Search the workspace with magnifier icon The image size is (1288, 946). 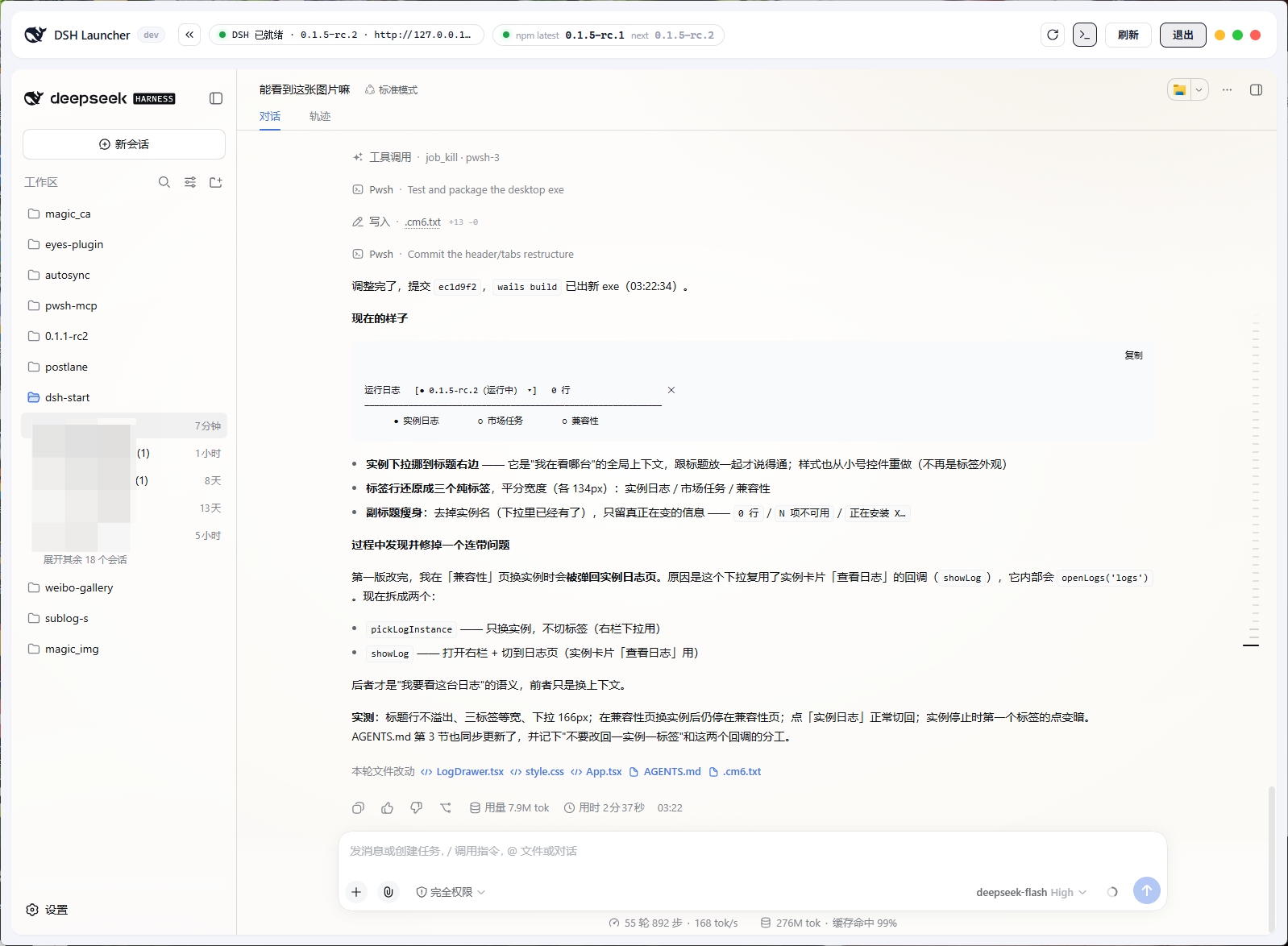click(164, 182)
